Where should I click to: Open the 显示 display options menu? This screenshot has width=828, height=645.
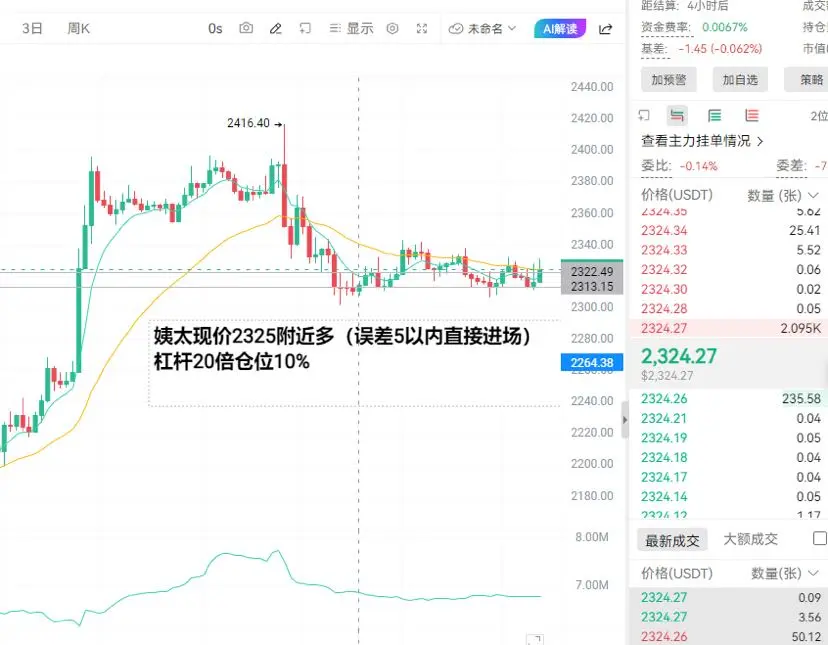pyautogui.click(x=351, y=29)
